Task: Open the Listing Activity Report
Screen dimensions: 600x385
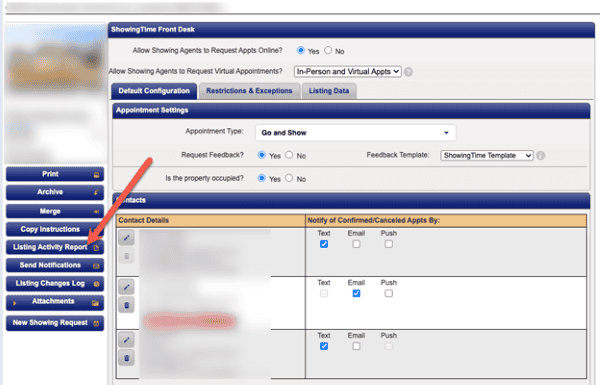Action: pyautogui.click(x=55, y=247)
